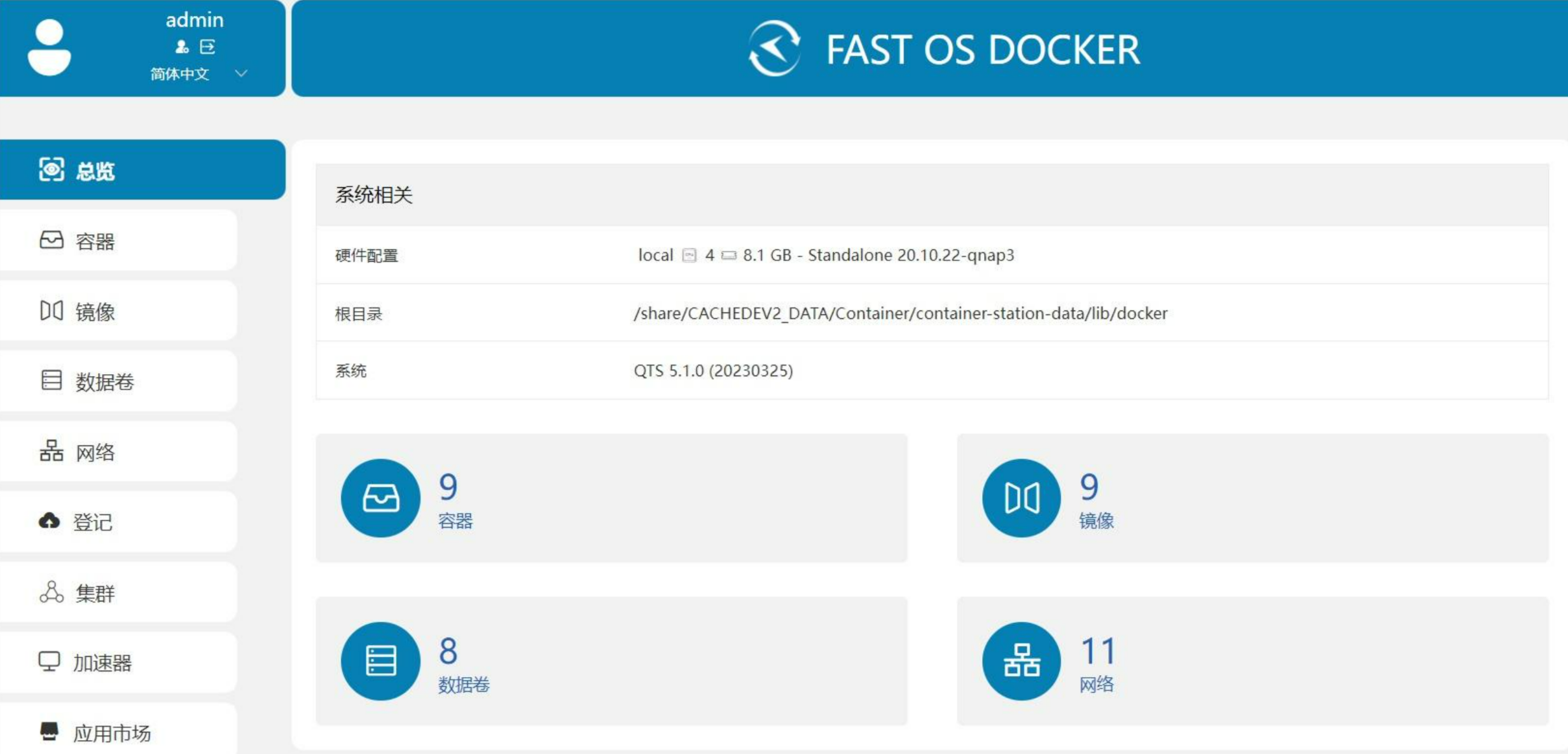The height and width of the screenshot is (754, 1568).
Task: Click the round 网络 card icon
Action: pos(1022,661)
